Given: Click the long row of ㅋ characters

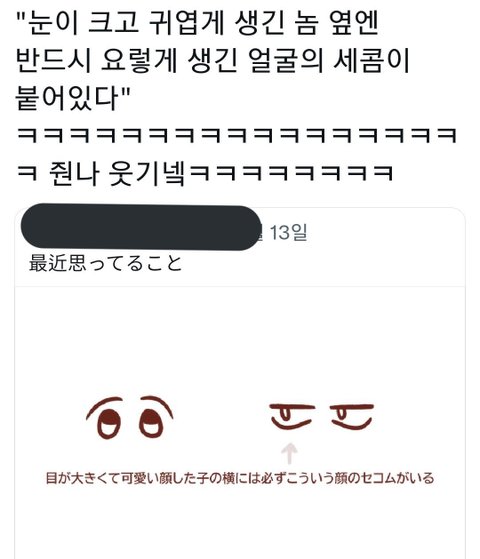Looking at the screenshot, I should pyautogui.click(x=237, y=135).
